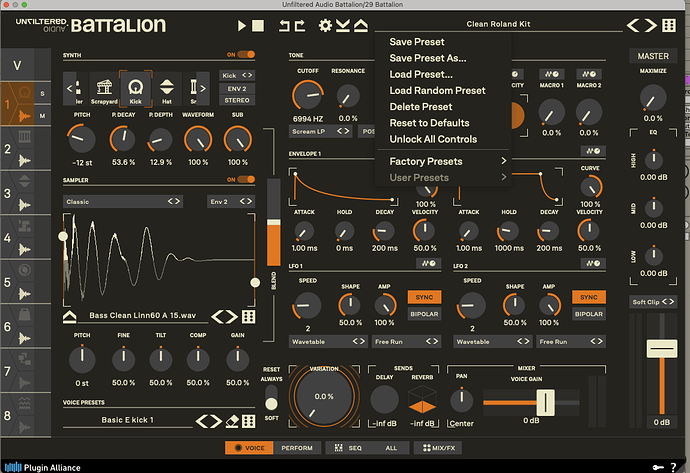
Task: Open the LFO 2 Wavetable selector
Action: point(492,341)
